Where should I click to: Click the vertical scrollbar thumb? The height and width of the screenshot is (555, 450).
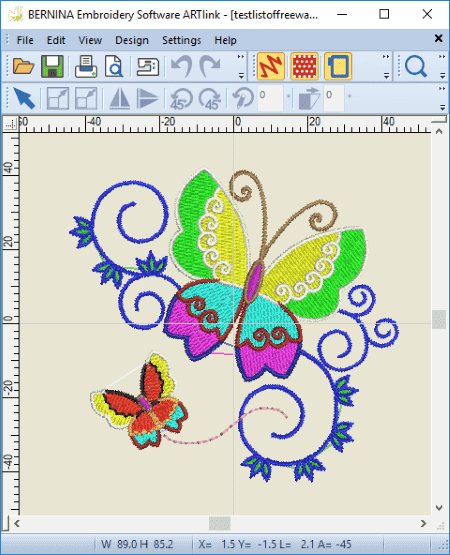439,319
